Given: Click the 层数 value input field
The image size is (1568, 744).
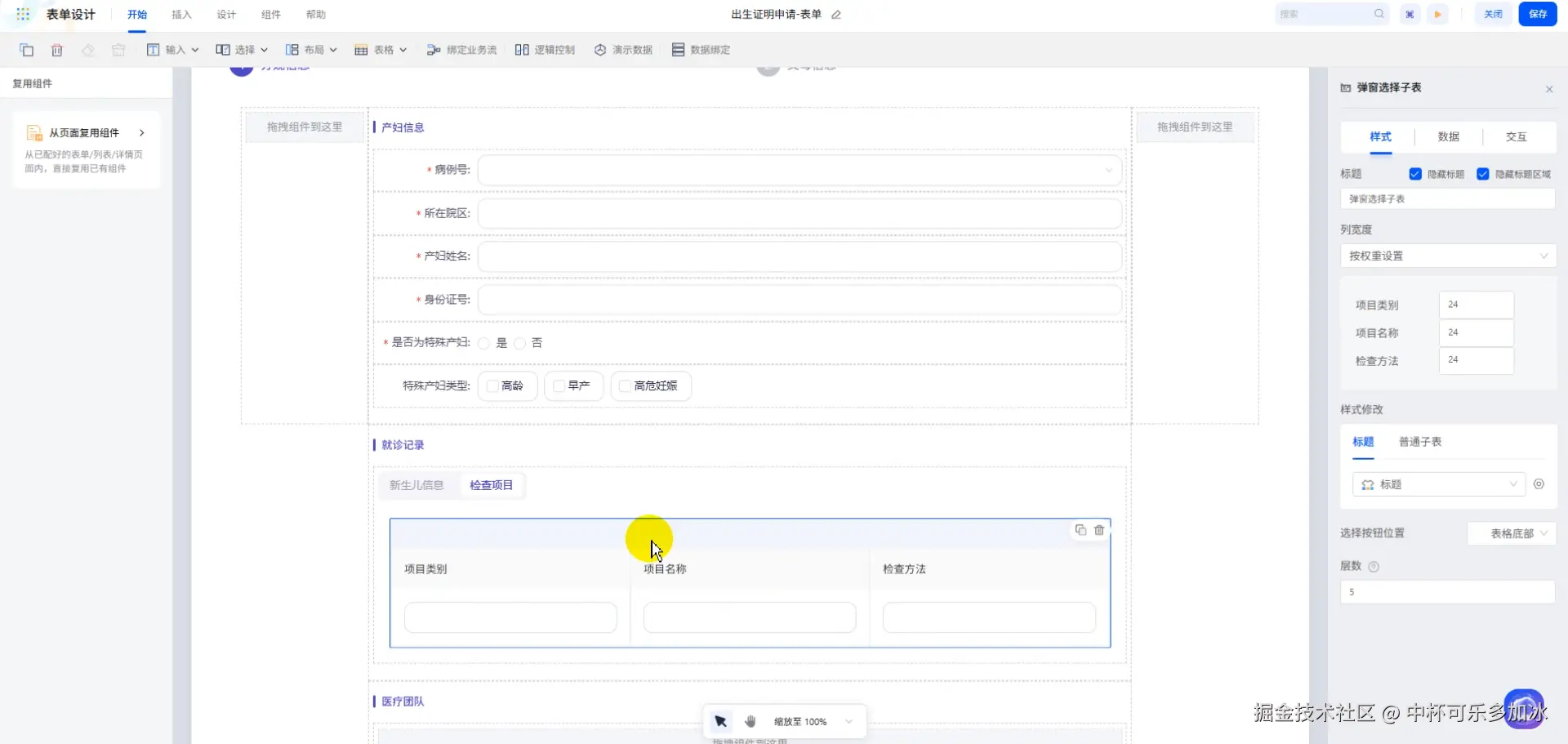Looking at the screenshot, I should coord(1448,592).
